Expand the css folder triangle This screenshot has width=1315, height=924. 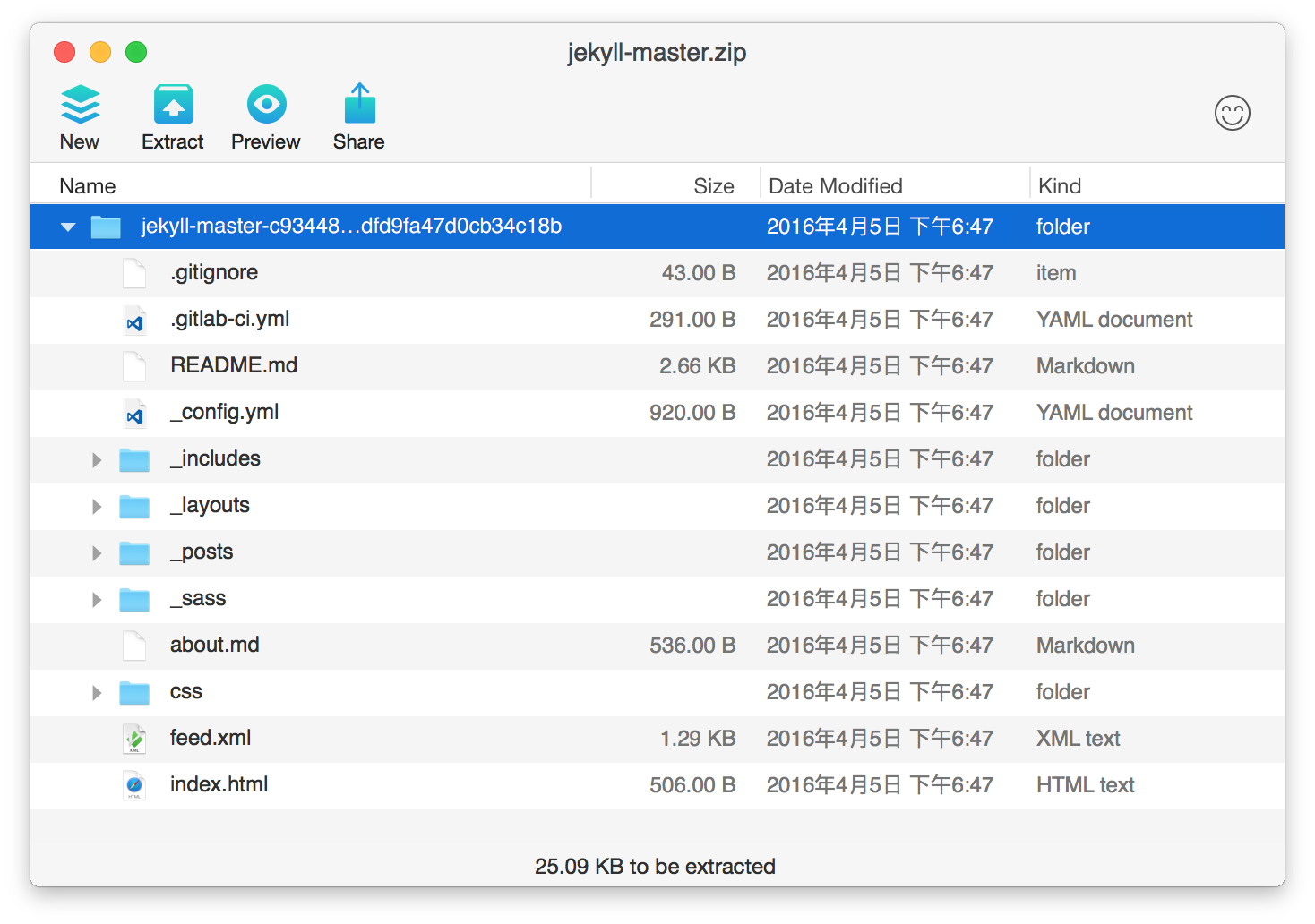[x=97, y=693]
